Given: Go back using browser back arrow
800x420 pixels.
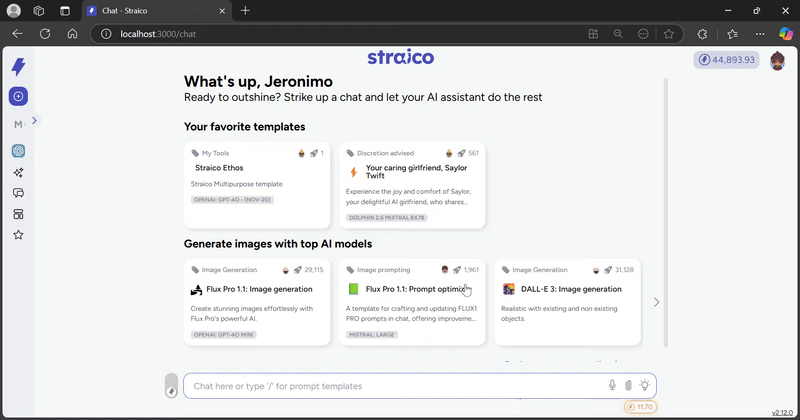Looking at the screenshot, I should (x=17, y=34).
